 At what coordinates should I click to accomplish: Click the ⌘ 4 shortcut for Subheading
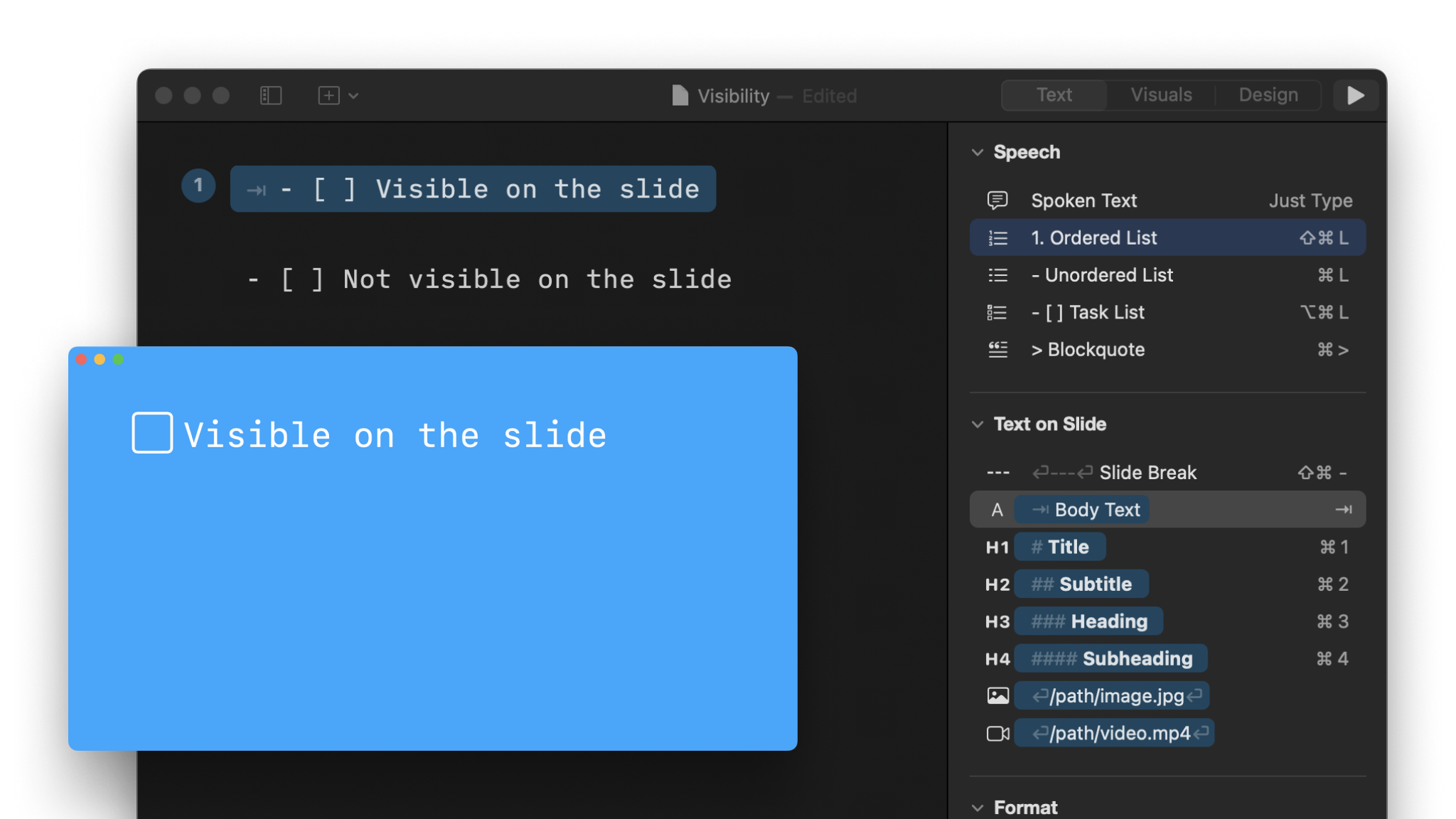tap(1332, 659)
